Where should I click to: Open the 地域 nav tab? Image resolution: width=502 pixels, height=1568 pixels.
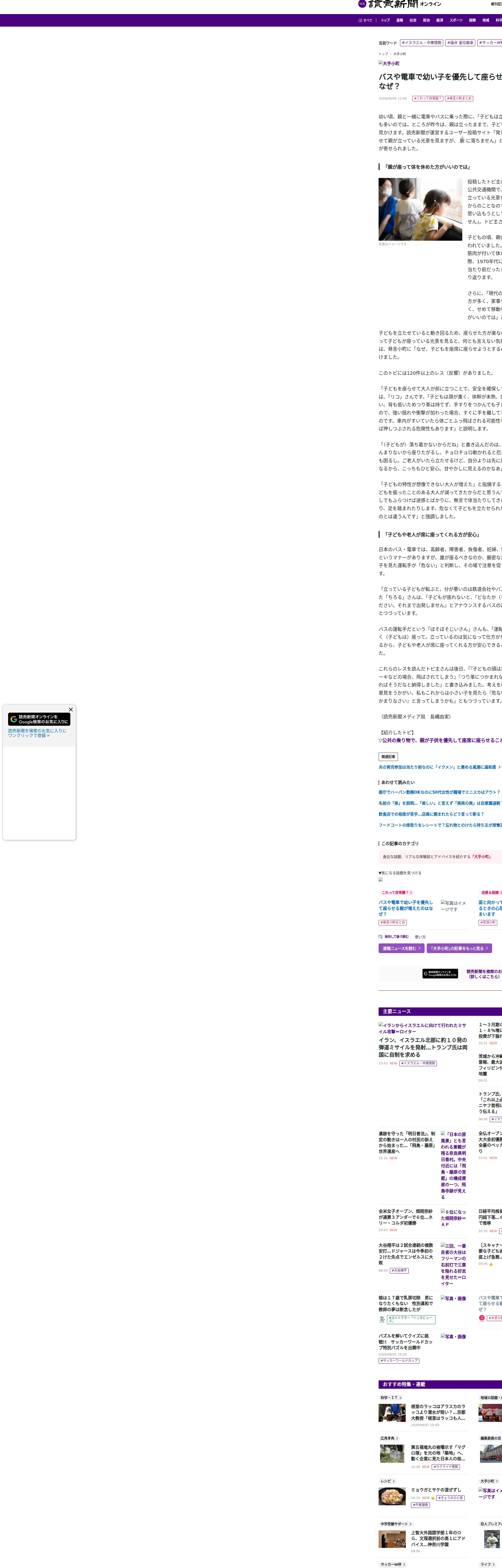486,20
